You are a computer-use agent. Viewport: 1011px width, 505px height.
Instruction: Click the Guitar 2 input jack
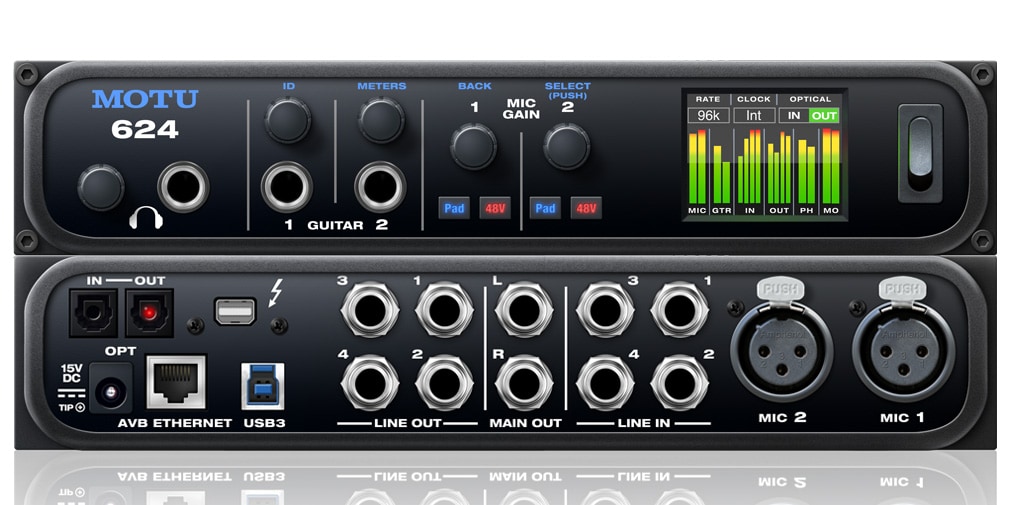[x=380, y=186]
